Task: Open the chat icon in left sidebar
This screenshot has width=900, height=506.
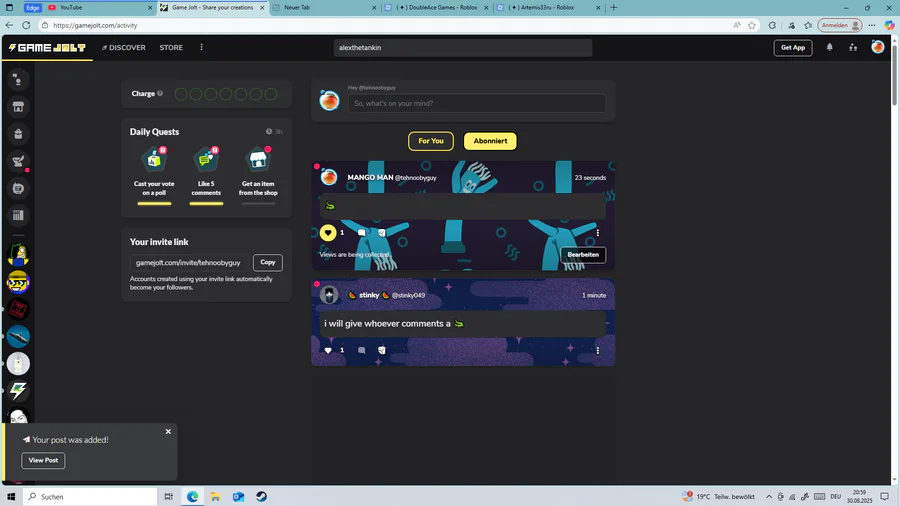Action: click(18, 80)
